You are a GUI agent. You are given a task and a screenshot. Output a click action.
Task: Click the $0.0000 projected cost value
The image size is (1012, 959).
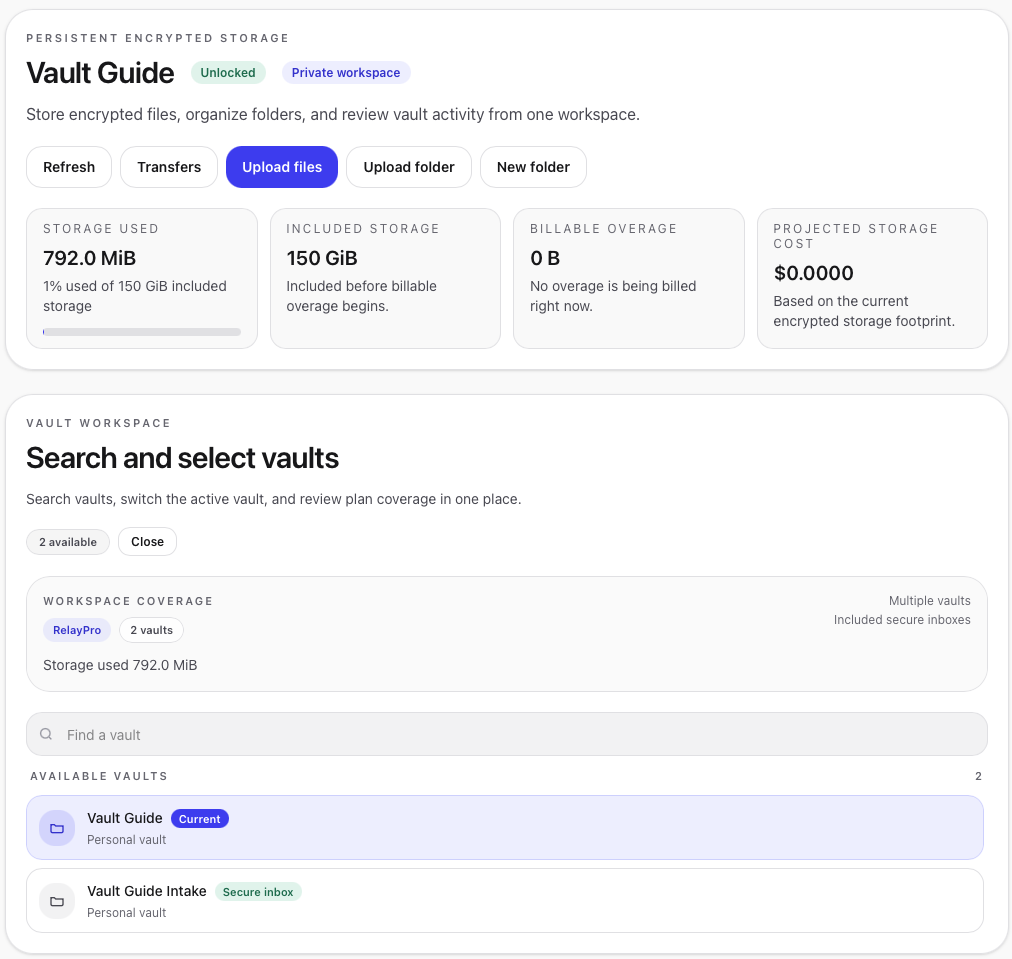(x=813, y=273)
